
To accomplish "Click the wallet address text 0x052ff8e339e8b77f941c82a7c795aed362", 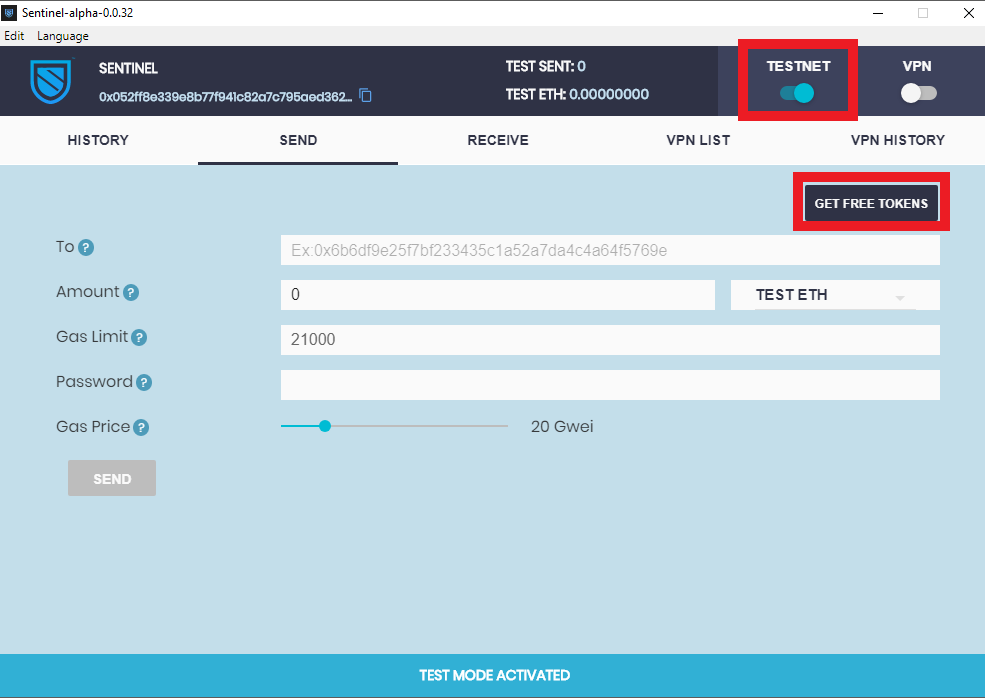I will pyautogui.click(x=226, y=97).
